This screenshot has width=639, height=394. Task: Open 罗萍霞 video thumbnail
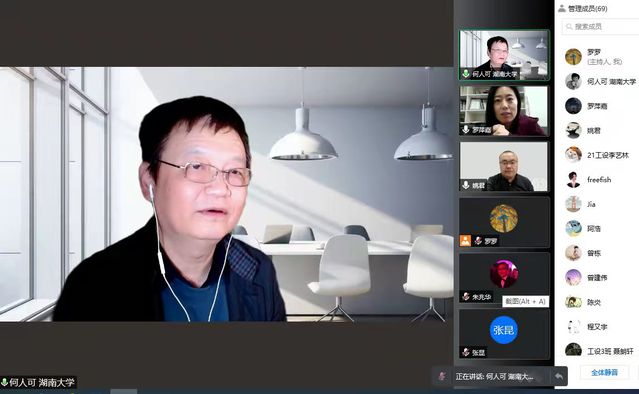click(504, 110)
